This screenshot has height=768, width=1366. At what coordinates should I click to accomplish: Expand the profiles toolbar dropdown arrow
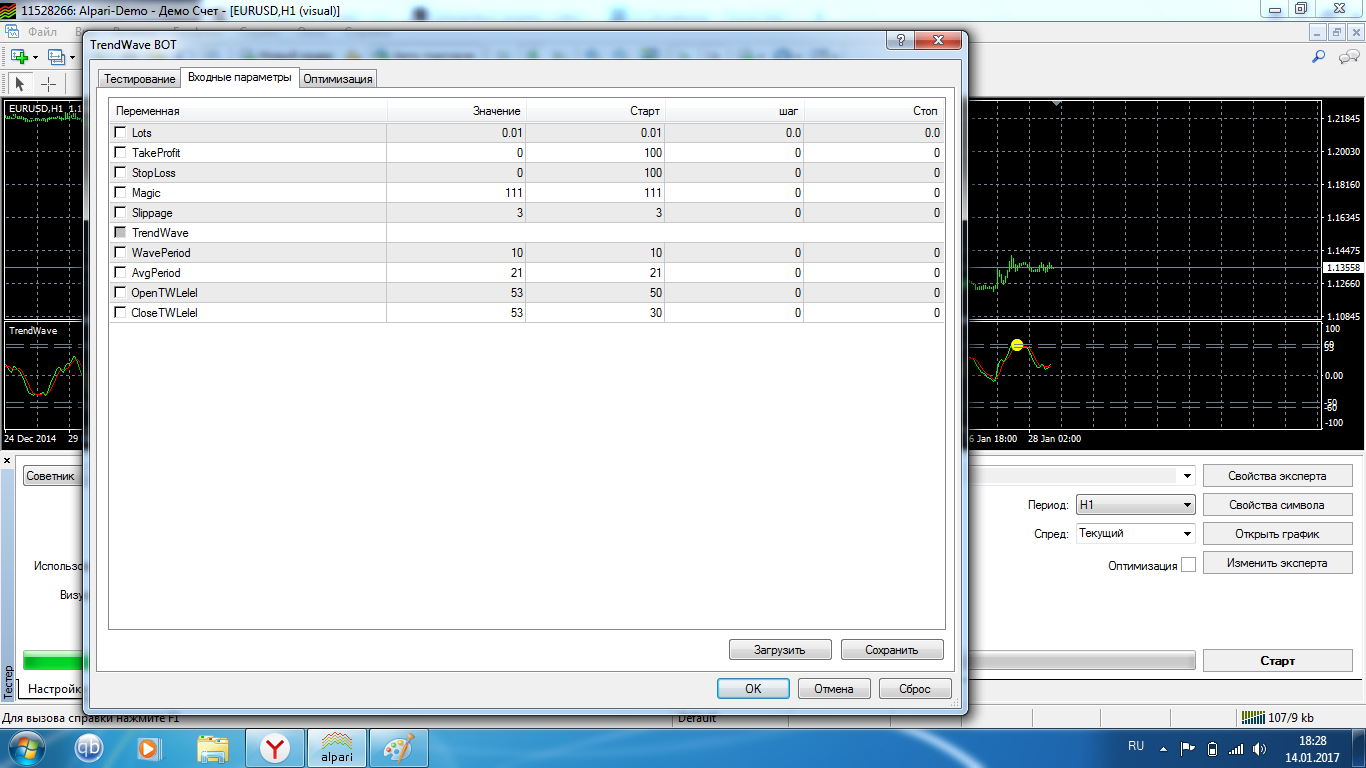point(72,57)
